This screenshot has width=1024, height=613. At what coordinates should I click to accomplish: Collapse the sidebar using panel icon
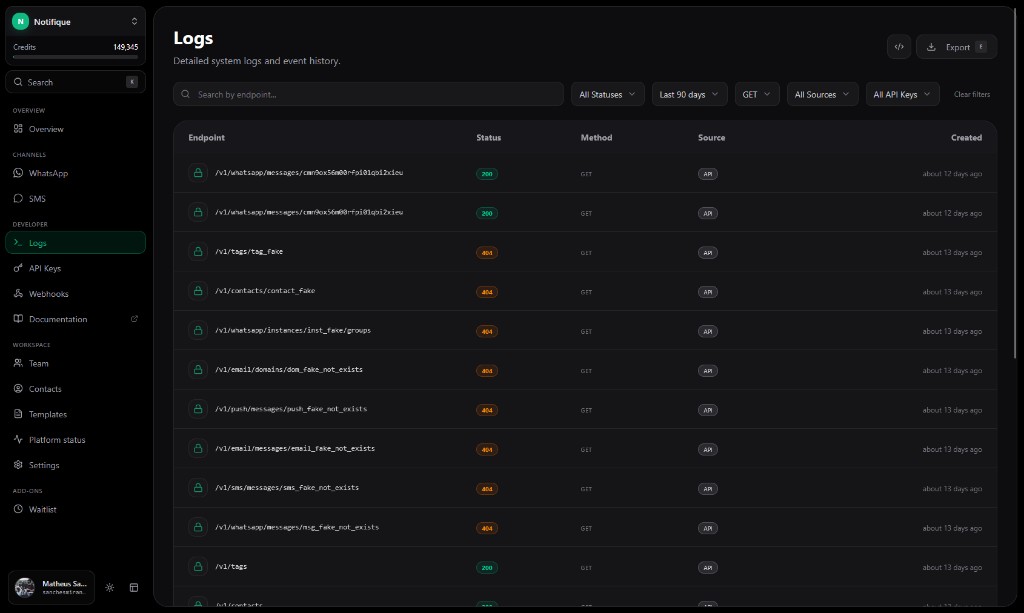134,587
